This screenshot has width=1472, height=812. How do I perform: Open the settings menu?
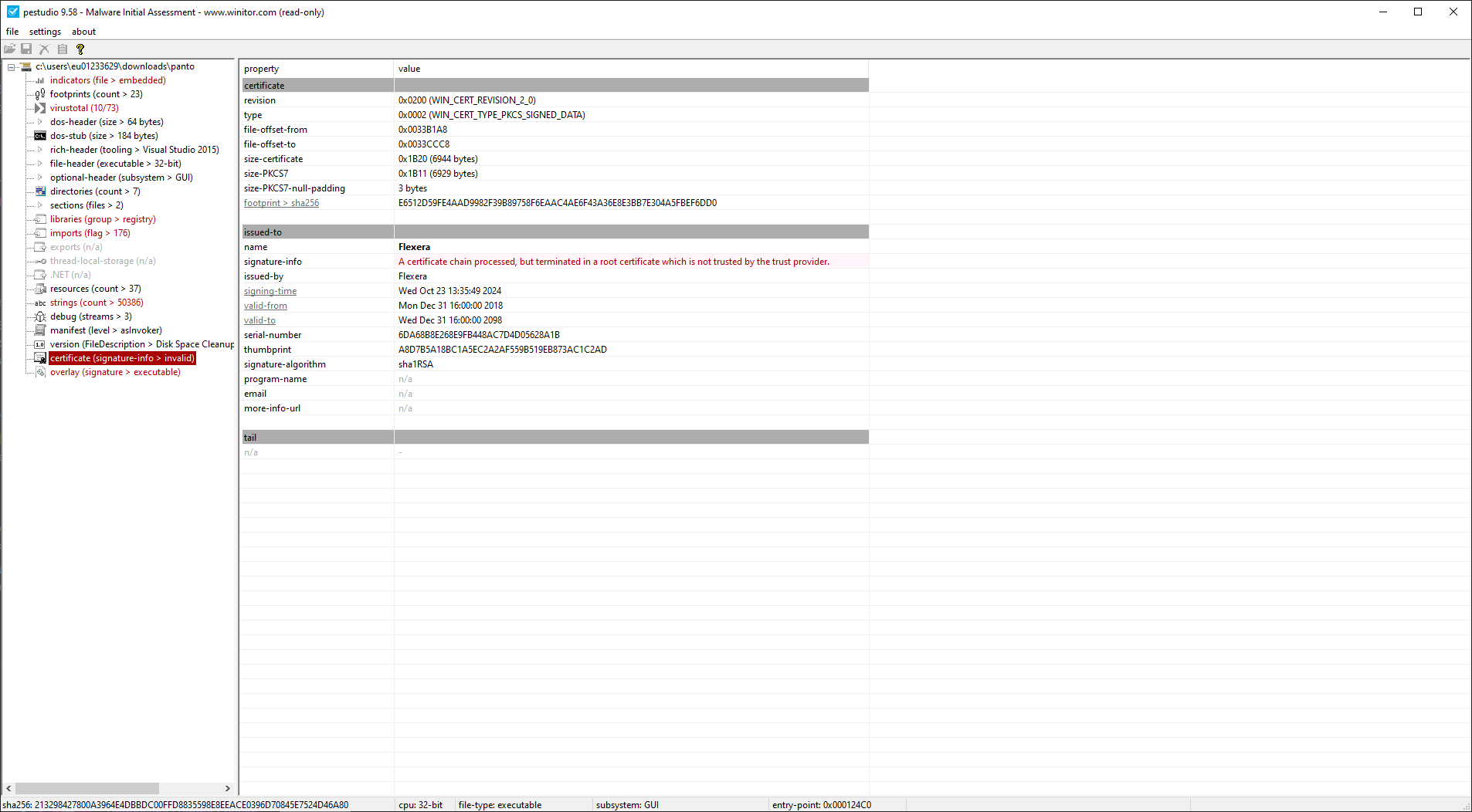tap(45, 32)
